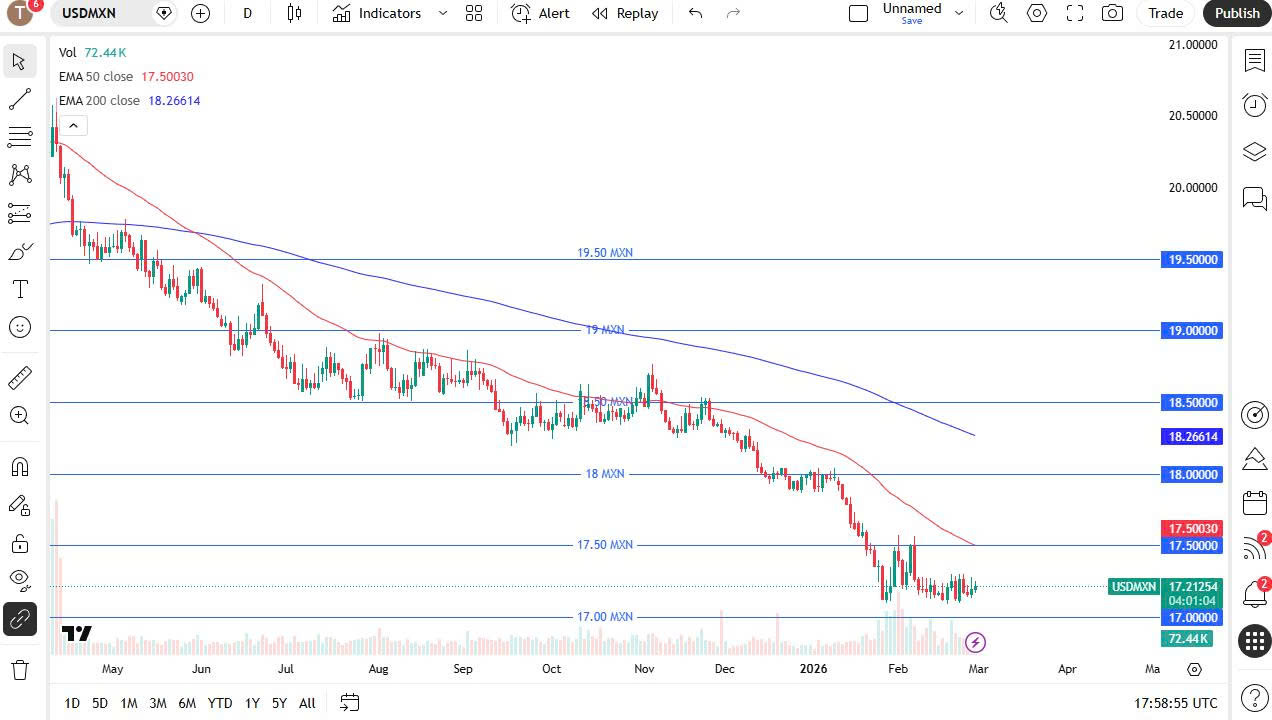1272x720 pixels.
Task: Toggle magnet mode for drawings
Action: (x=19, y=467)
